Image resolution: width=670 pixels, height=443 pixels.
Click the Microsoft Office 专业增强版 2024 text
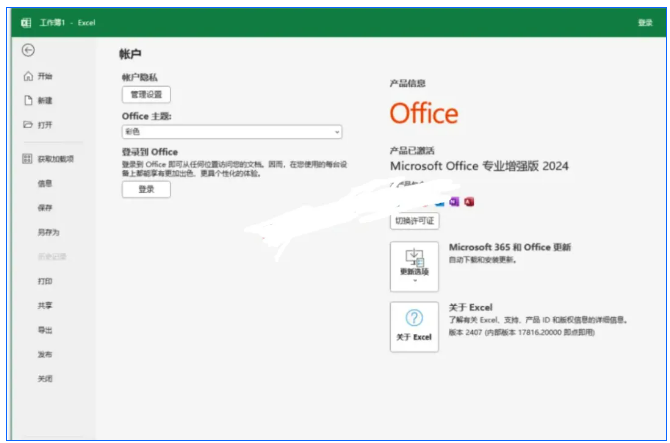479,166
